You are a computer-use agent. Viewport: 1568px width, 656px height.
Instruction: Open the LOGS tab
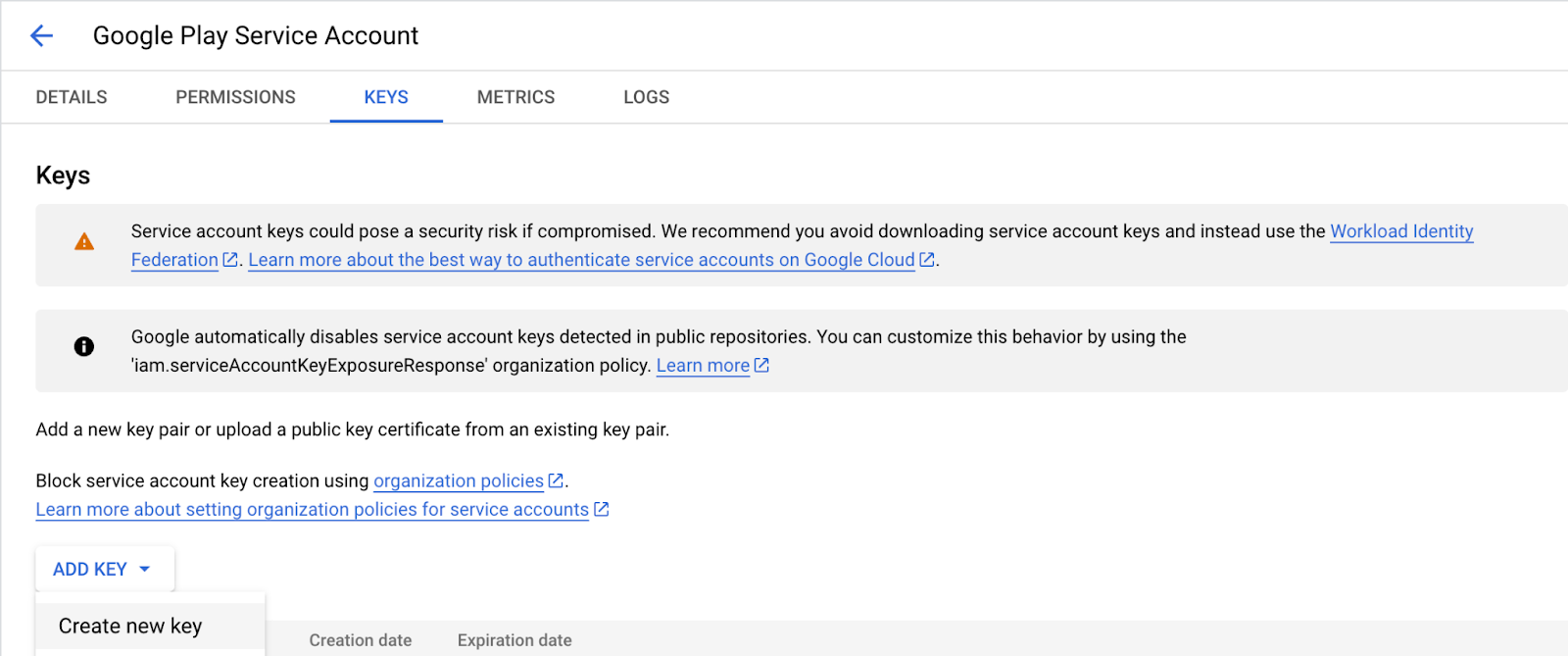(645, 96)
